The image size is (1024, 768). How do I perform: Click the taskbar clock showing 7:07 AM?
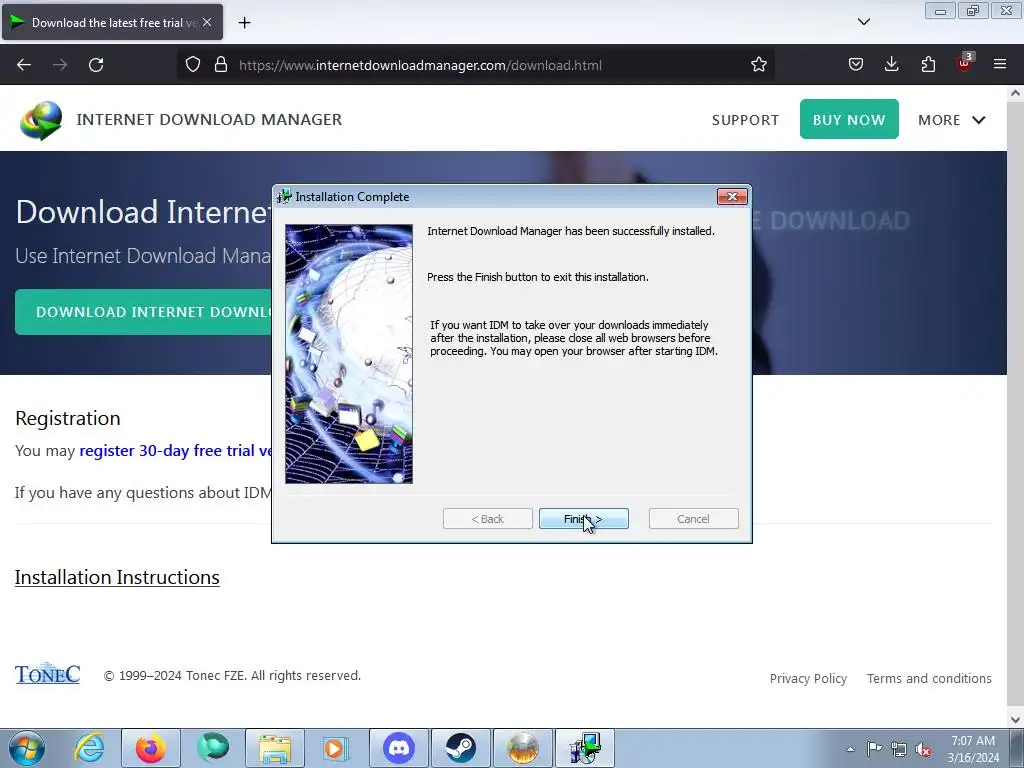click(x=973, y=748)
